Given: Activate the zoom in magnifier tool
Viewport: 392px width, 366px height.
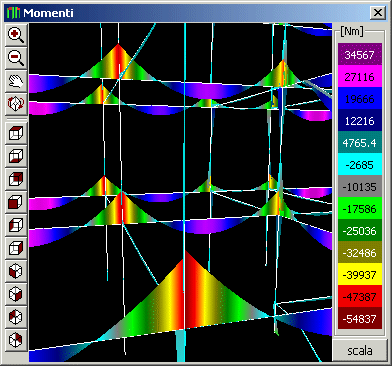Looking at the screenshot, I should [x=16, y=35].
